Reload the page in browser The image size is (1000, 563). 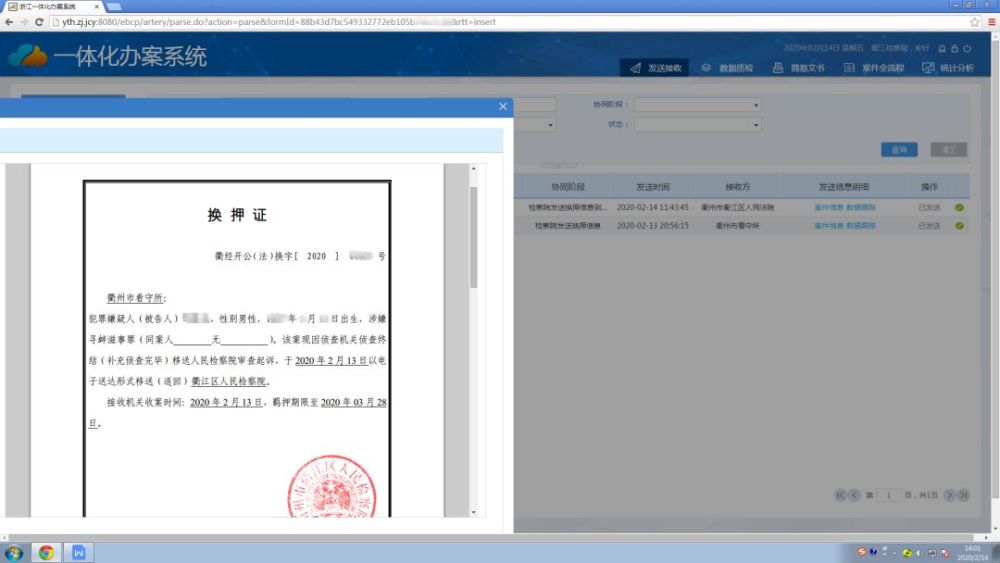(x=39, y=22)
